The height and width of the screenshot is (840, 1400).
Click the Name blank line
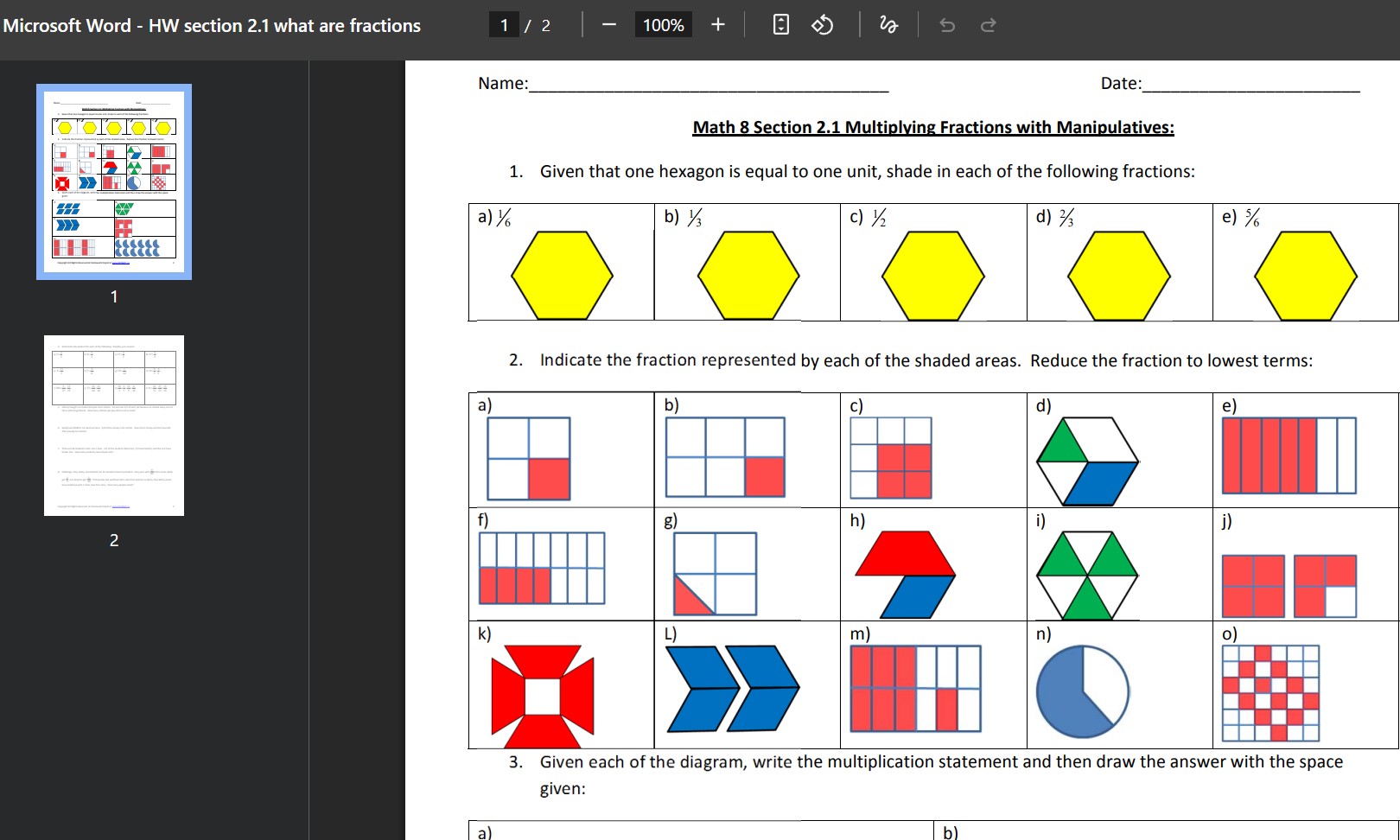click(x=708, y=84)
